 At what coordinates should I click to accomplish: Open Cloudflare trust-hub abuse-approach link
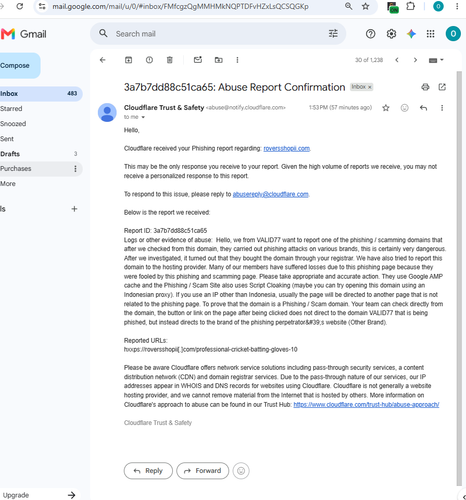(x=366, y=405)
